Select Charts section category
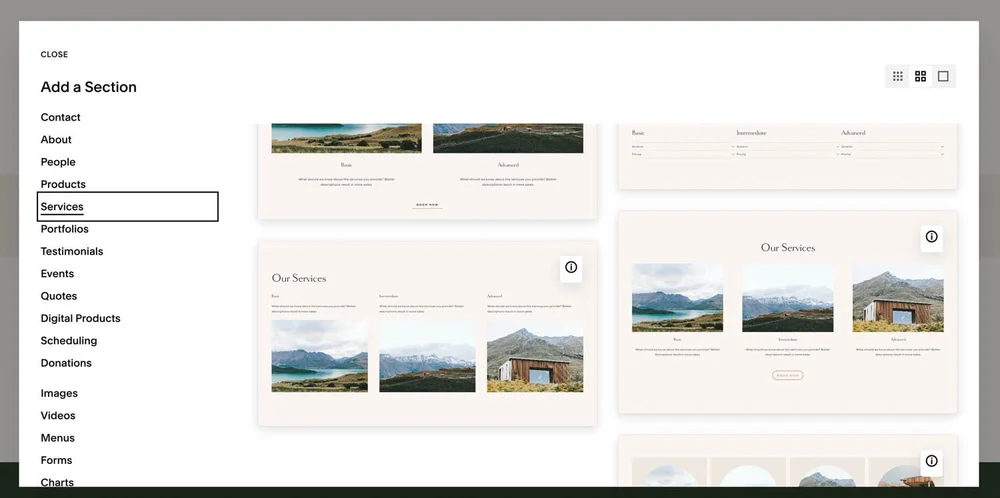The width and height of the screenshot is (1000, 498). pos(57,483)
